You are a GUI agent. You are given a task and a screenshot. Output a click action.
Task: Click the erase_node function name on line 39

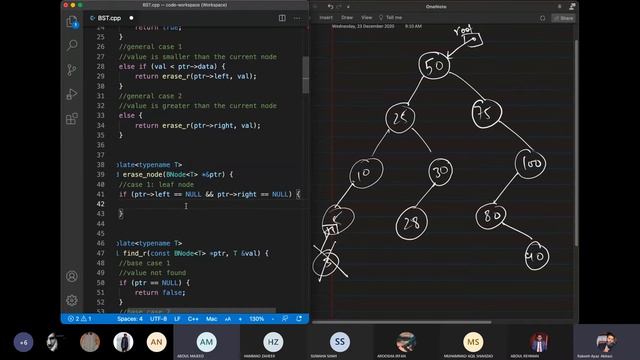(x=143, y=175)
